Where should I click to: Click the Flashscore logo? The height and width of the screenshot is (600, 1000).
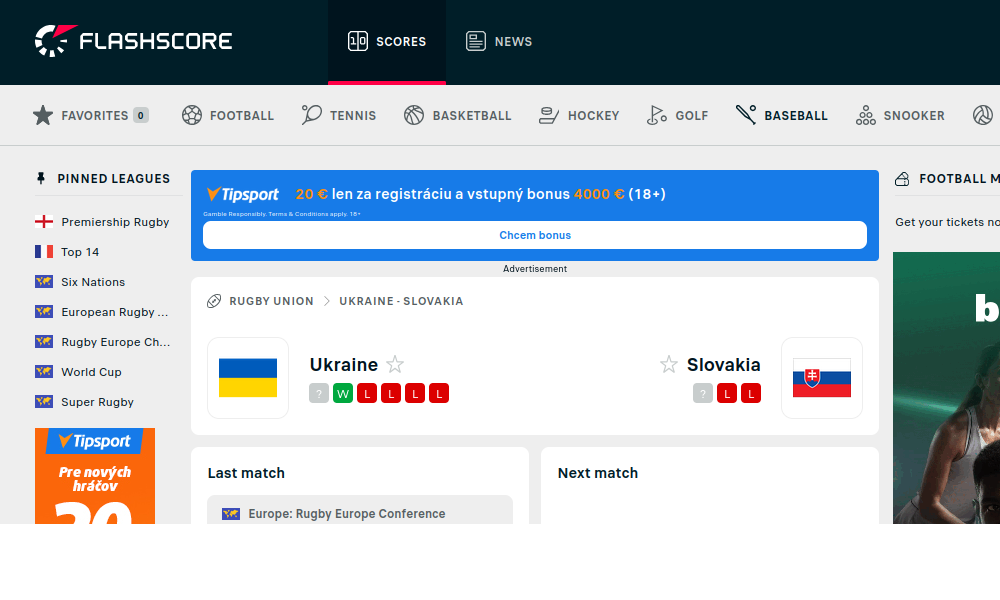(x=133, y=40)
